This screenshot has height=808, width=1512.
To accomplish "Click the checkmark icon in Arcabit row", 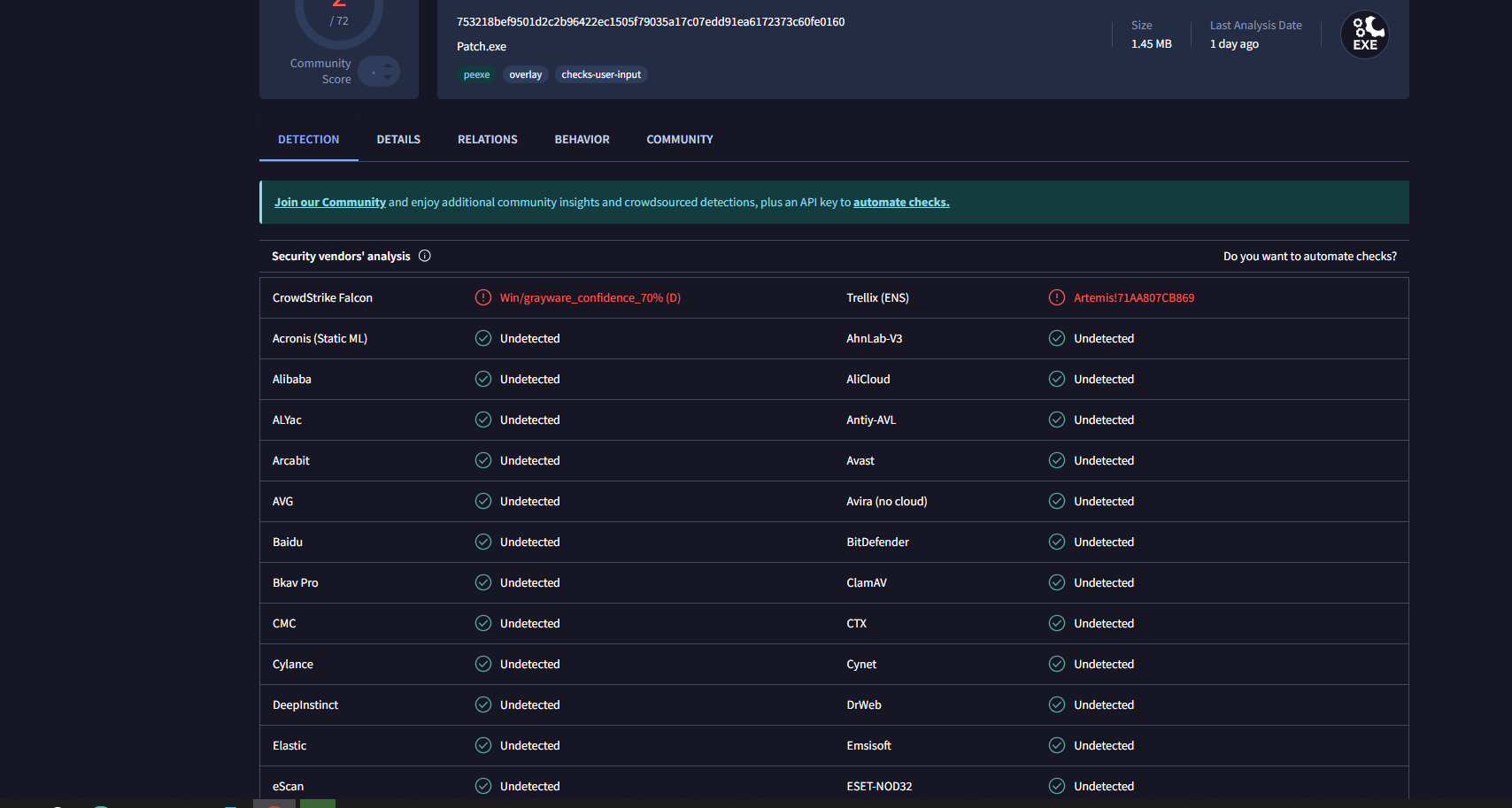I will [483, 460].
